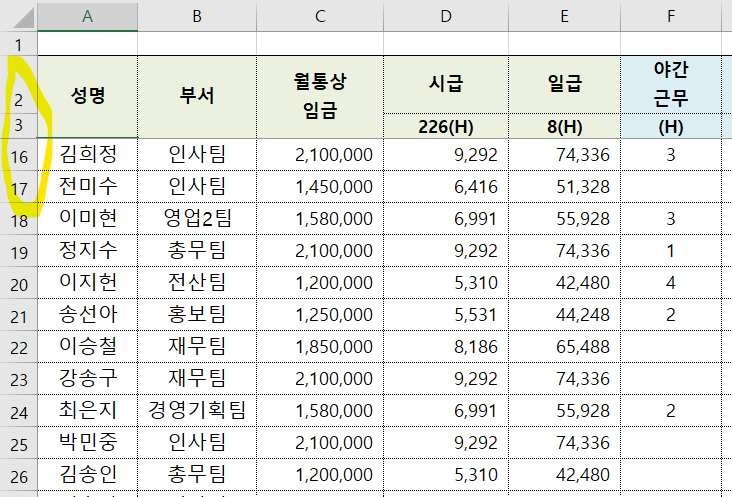Click the 시급 header cell
Screen dimensions: 732x497
point(446,84)
